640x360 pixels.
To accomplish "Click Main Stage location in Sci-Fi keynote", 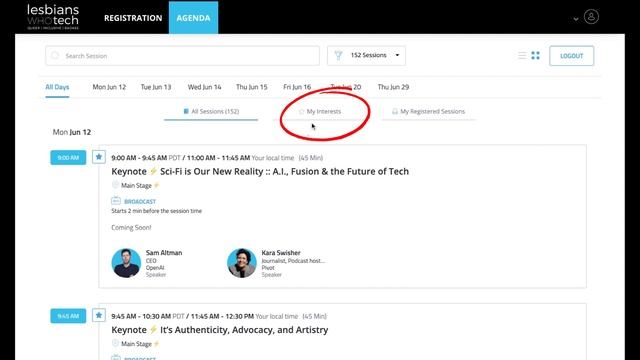I will pos(136,186).
